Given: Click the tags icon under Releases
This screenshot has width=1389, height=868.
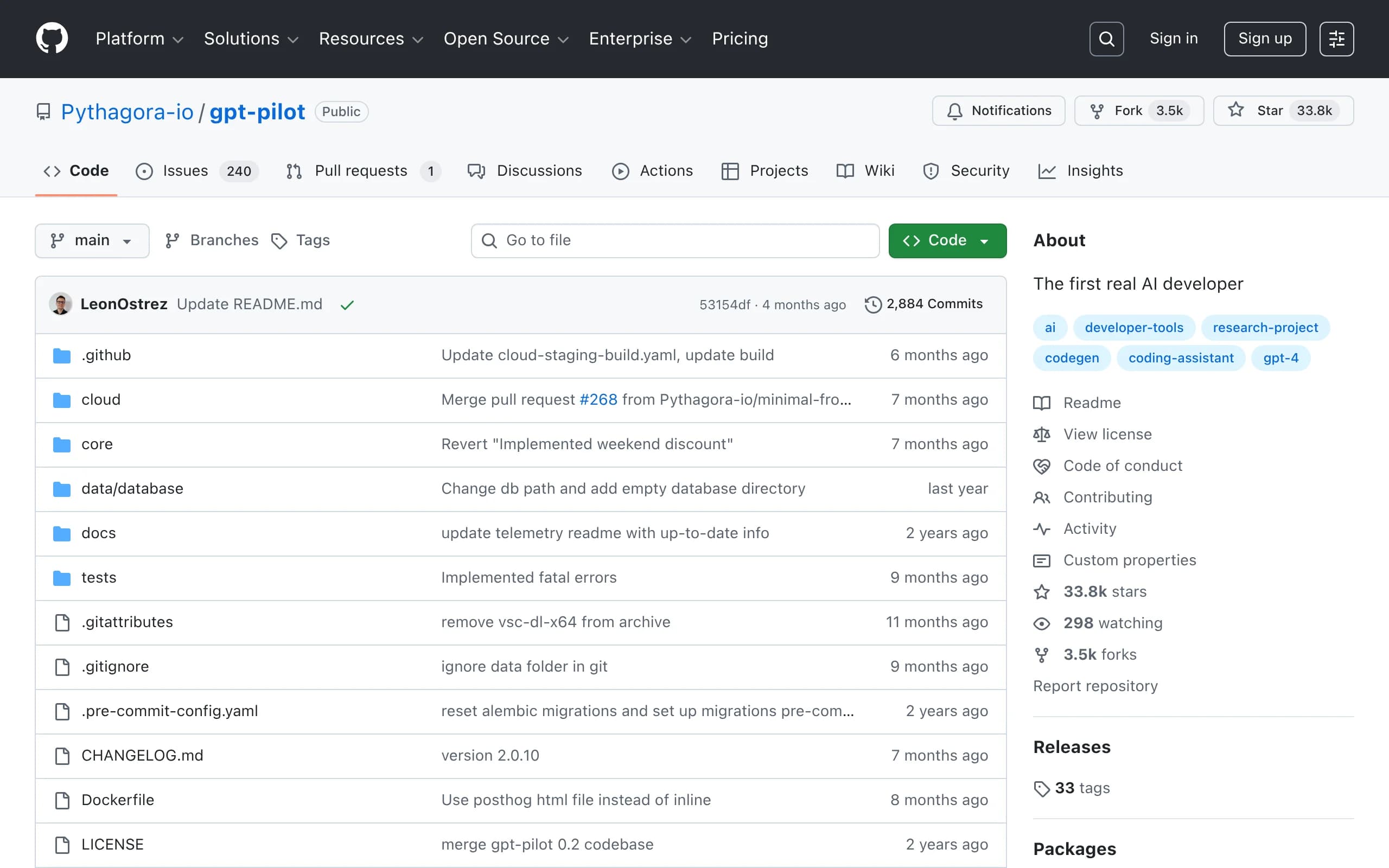Looking at the screenshot, I should click(1042, 789).
